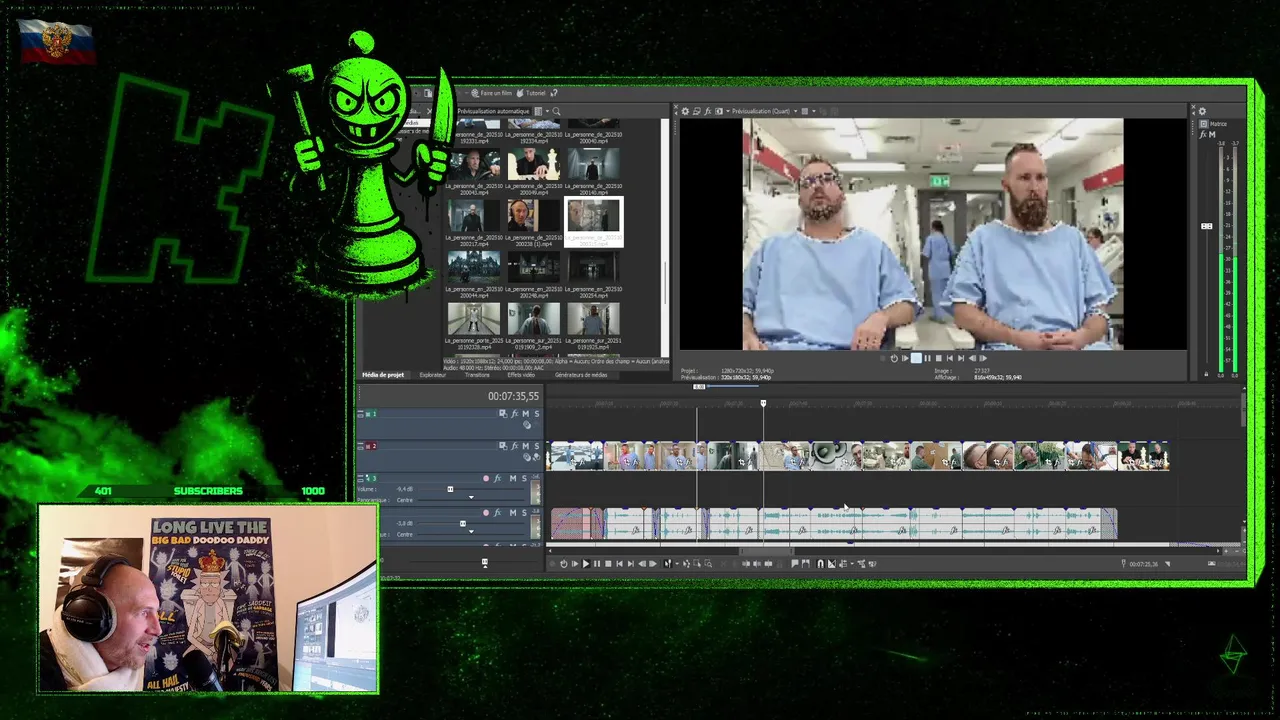Click the help question mark icon
Screen dimensions: 1280x720
[x=554, y=93]
